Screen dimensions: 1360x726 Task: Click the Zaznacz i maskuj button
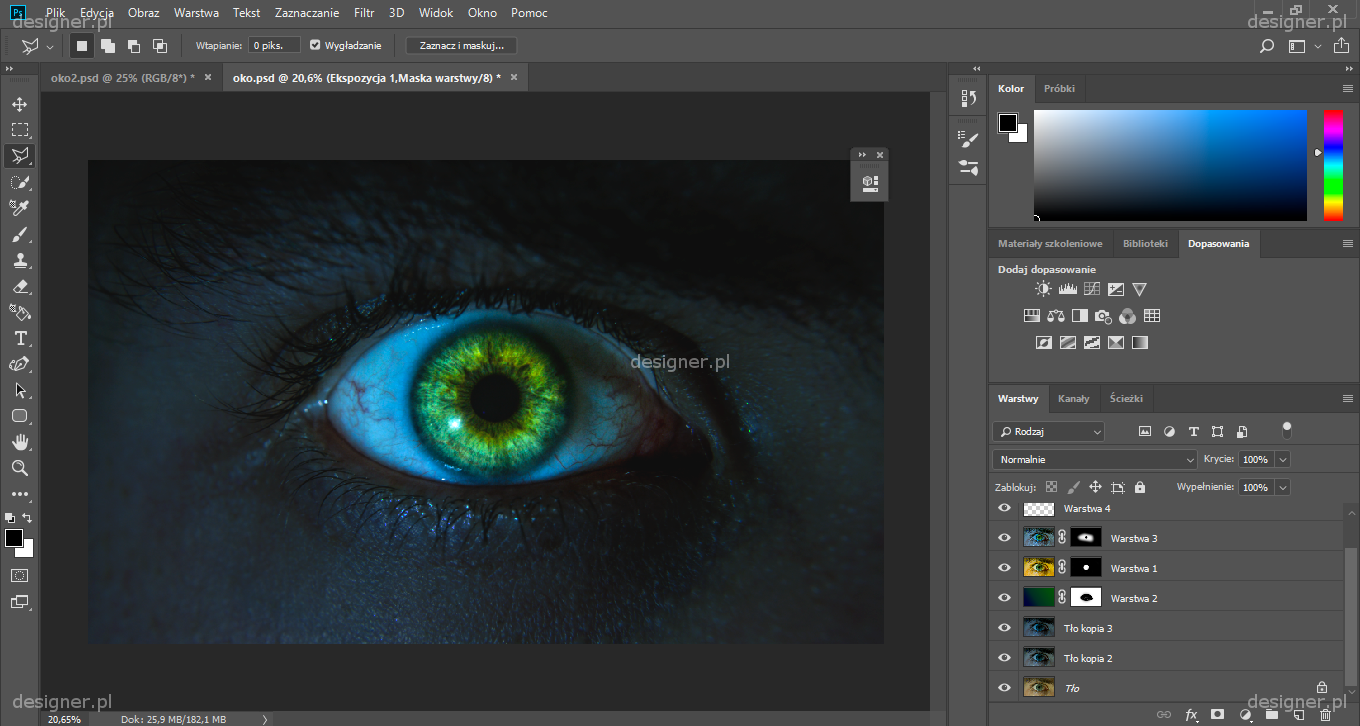coord(461,45)
